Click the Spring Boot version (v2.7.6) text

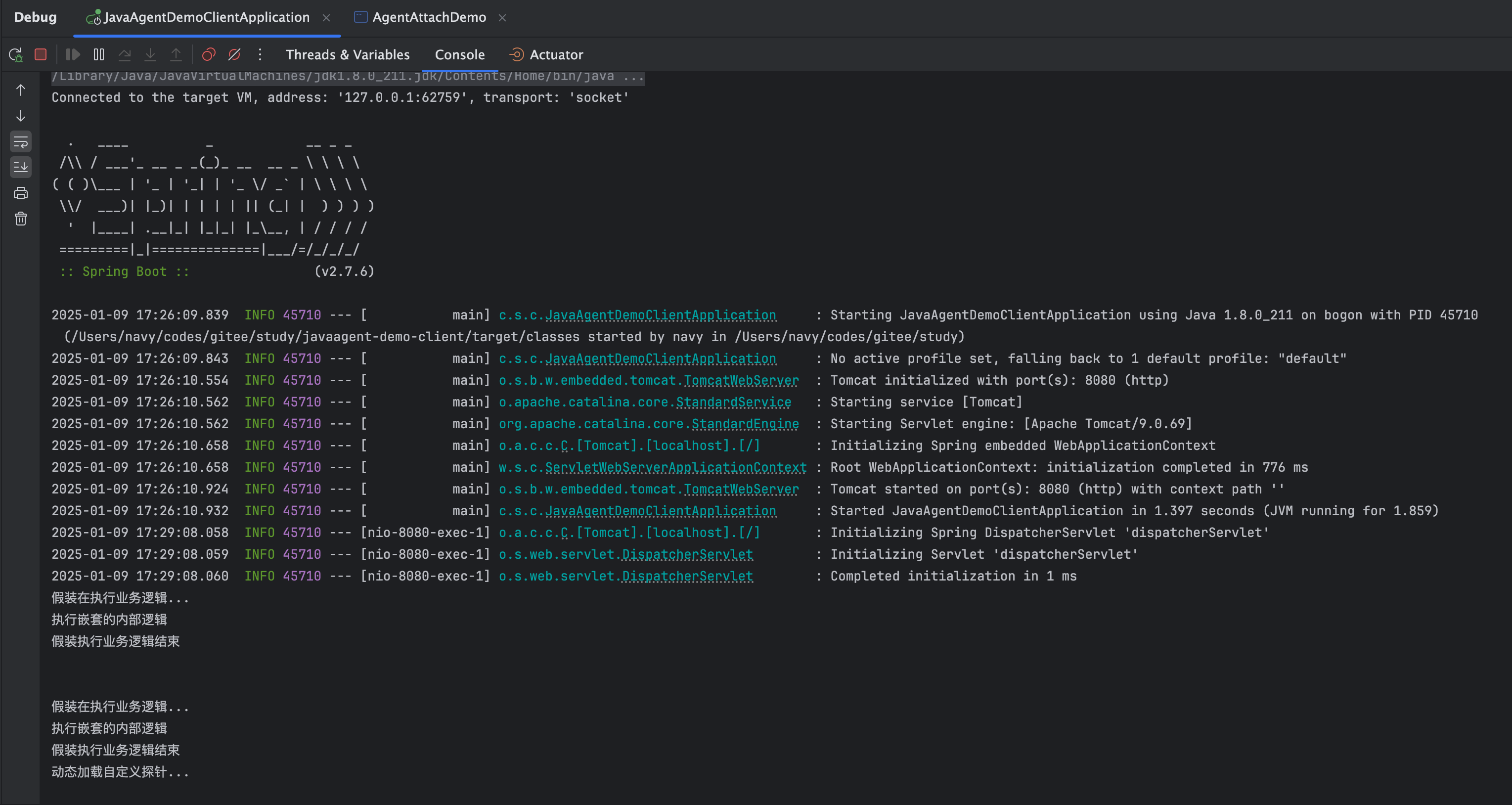(x=345, y=271)
